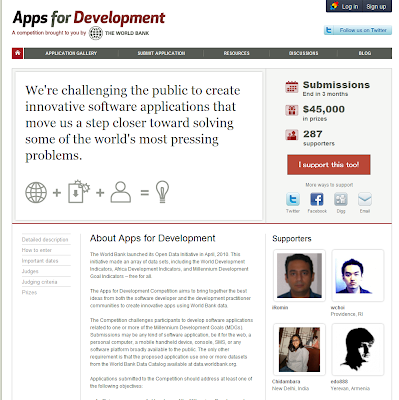Open How to enter sidebar link
This screenshot has height=400, width=399.
(37, 250)
